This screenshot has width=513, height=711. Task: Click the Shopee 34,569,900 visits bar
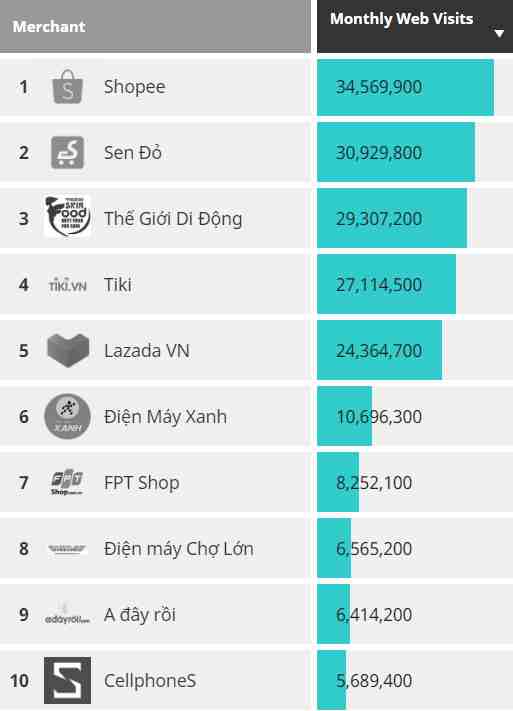406,87
